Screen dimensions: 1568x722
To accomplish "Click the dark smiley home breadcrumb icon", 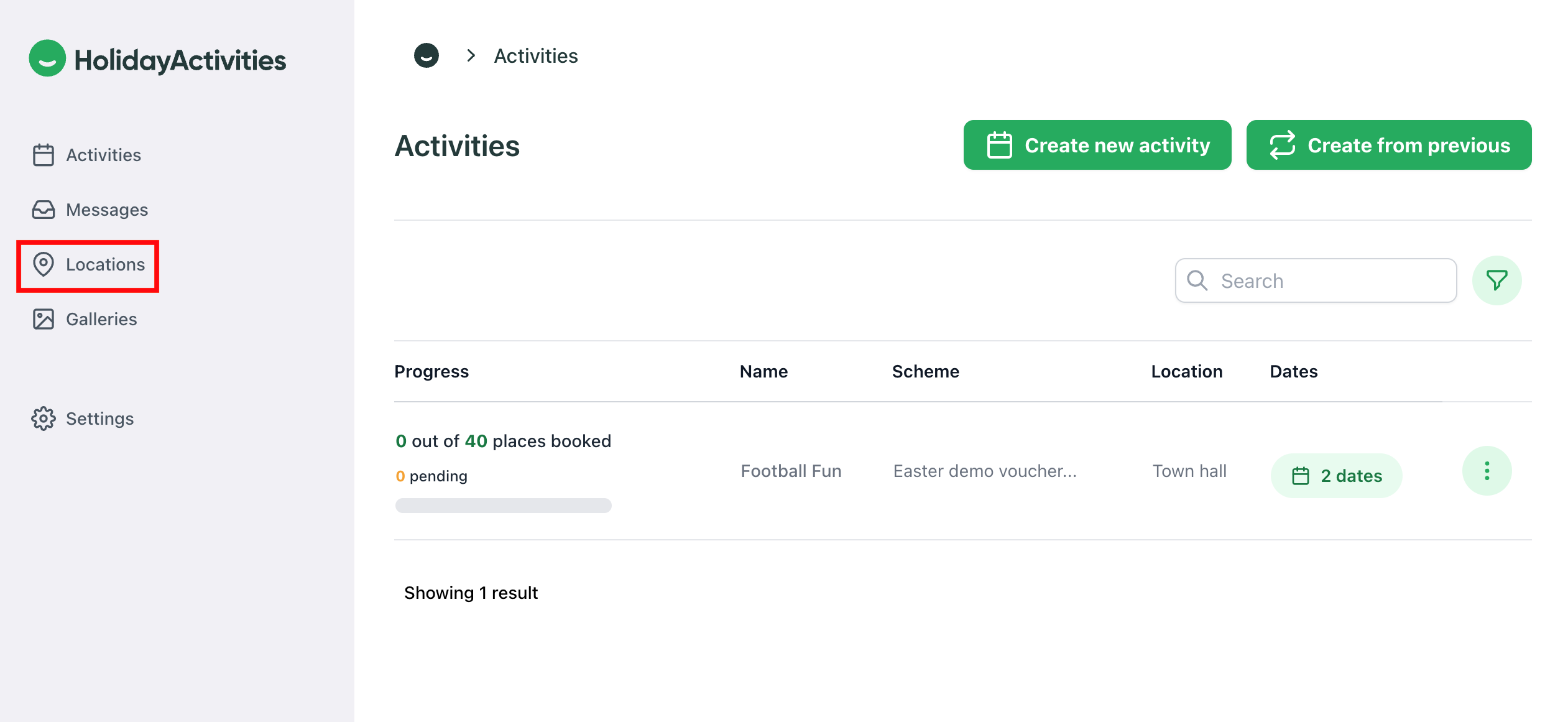I will coord(427,55).
